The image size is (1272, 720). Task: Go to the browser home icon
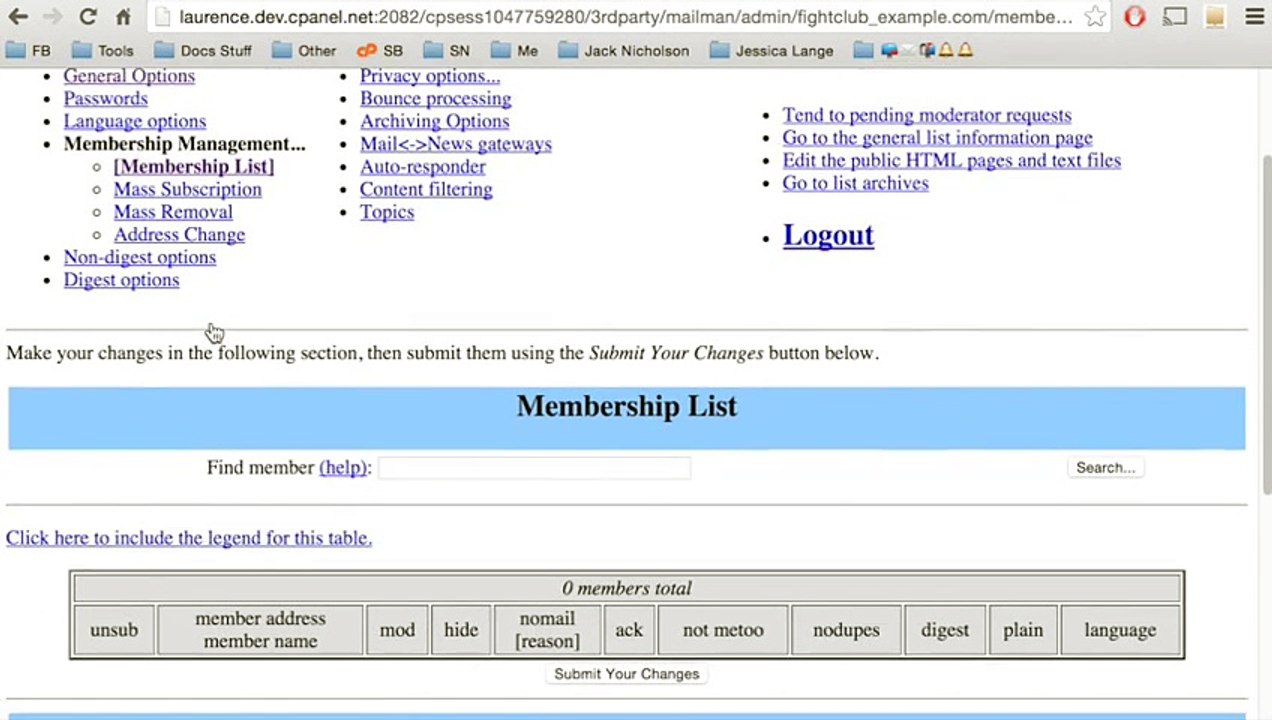tap(123, 17)
